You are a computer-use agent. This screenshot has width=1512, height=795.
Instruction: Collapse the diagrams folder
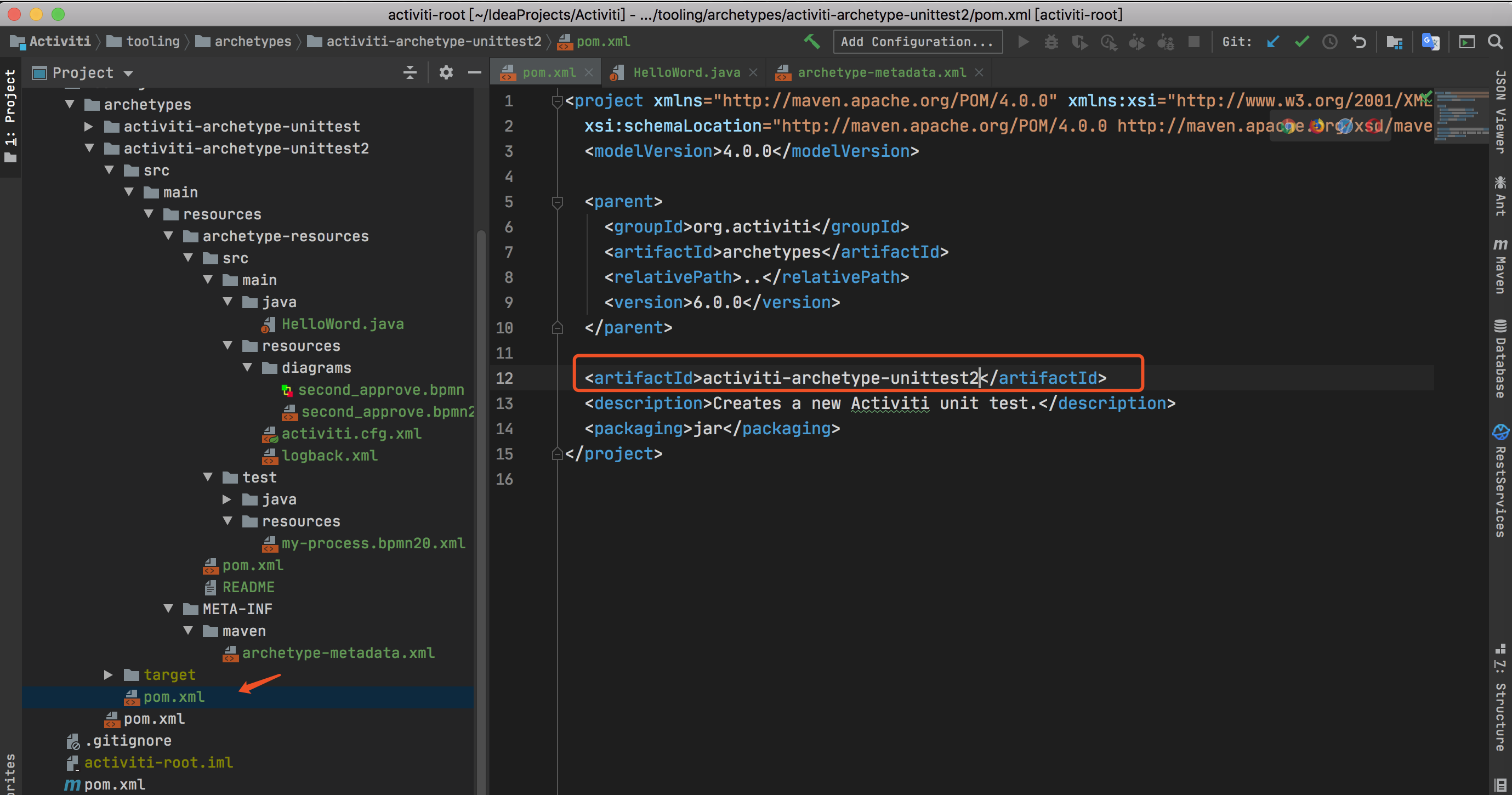click(x=247, y=367)
